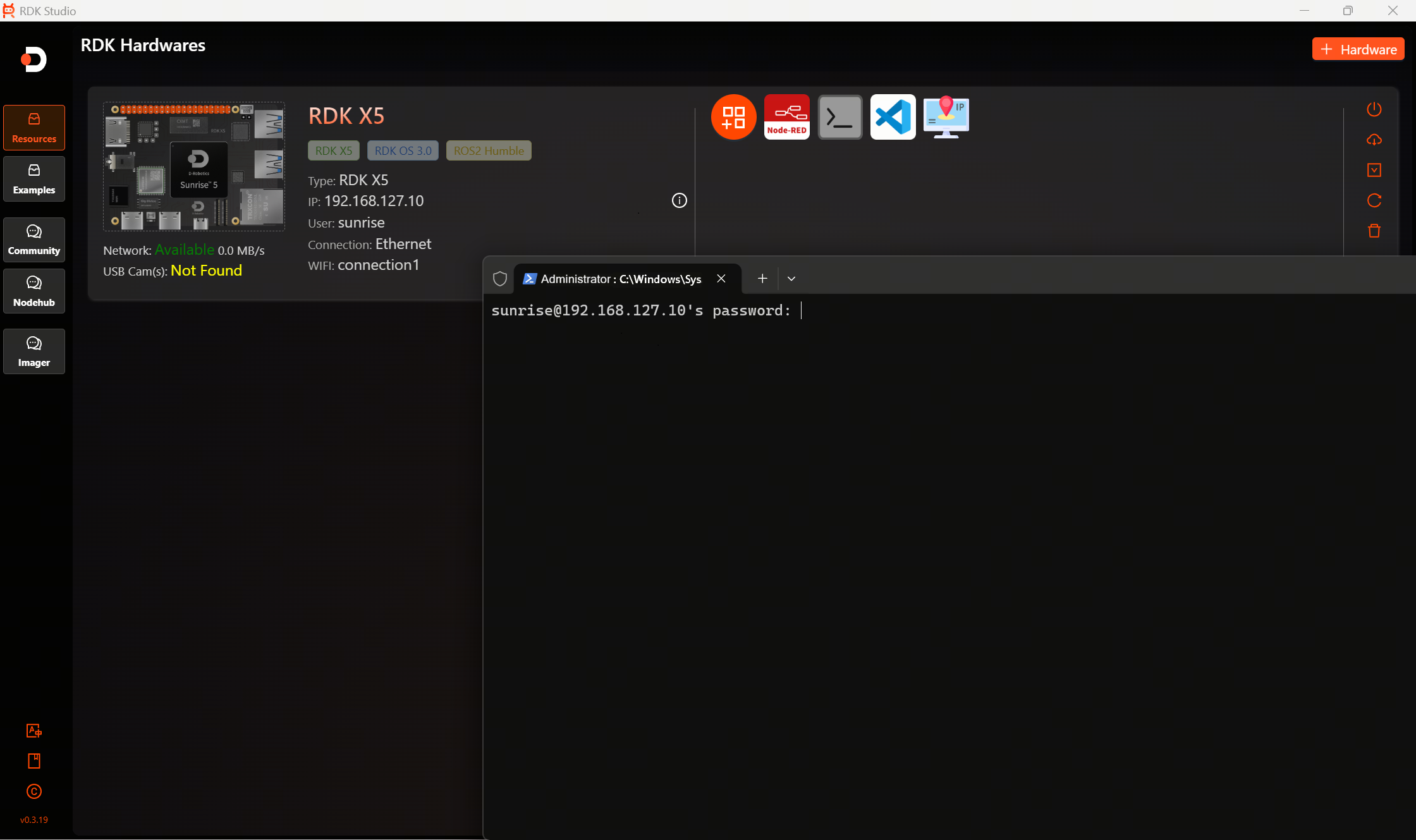Launch the Node-RED tool for RDK X5
This screenshot has height=840, width=1416.
click(786, 117)
